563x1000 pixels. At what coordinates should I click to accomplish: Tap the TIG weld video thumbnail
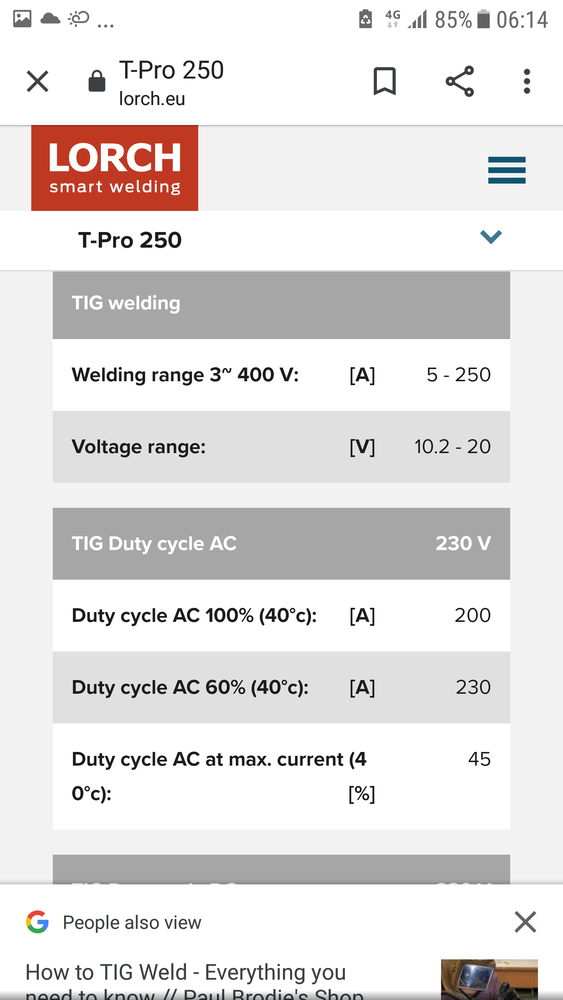coord(489,980)
